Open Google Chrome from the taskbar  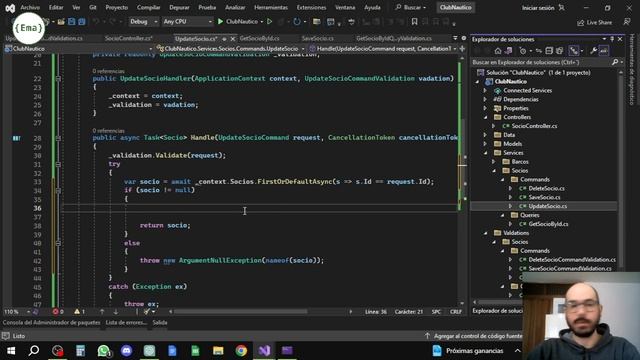tap(241, 351)
